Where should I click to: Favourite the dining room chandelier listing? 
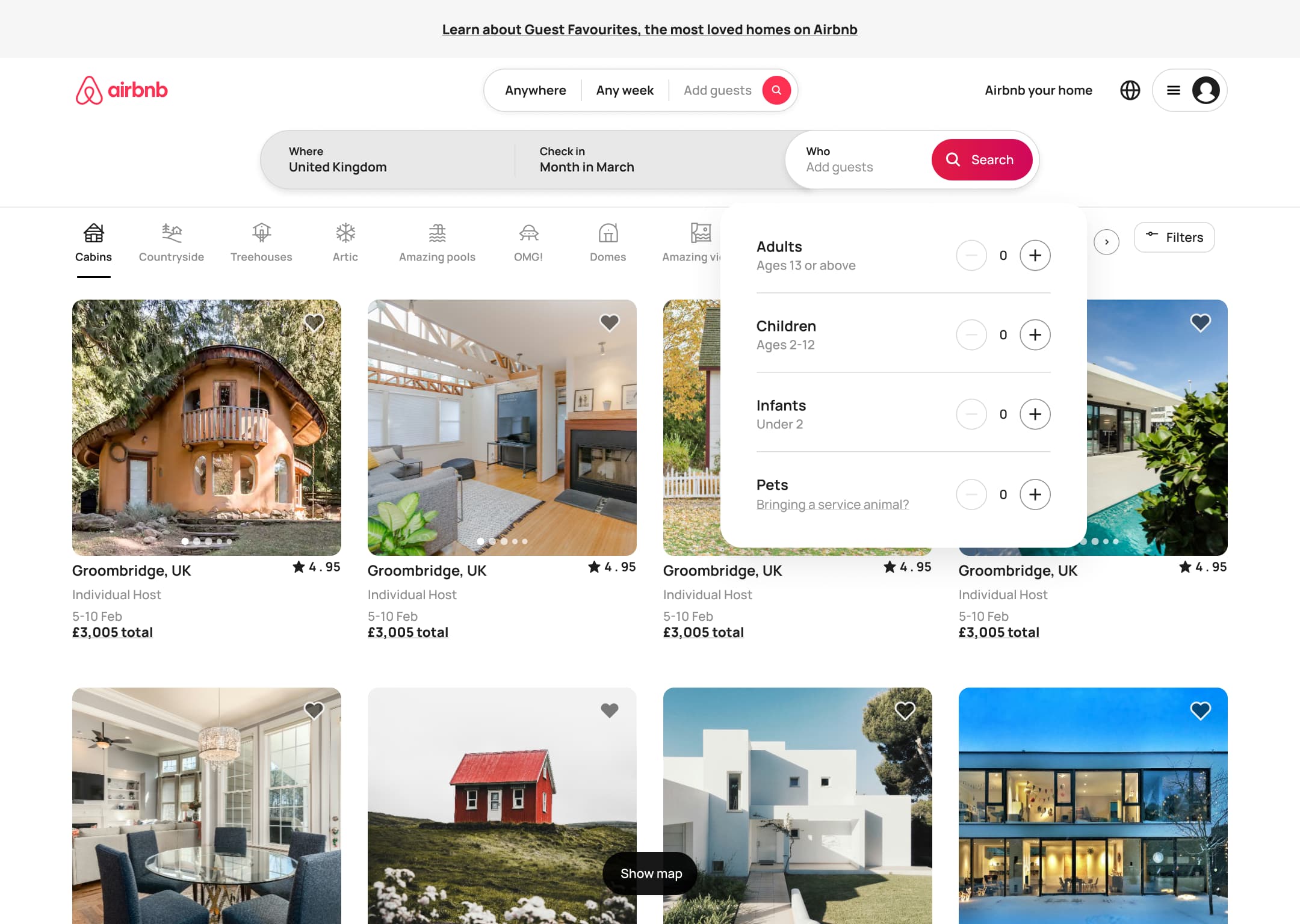click(x=314, y=710)
